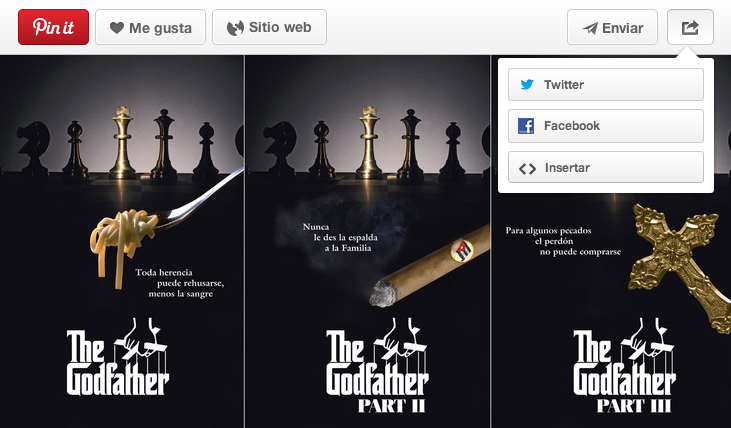Click the angle brackets embed icon
Viewport: 731px width, 428px height.
[x=527, y=168]
